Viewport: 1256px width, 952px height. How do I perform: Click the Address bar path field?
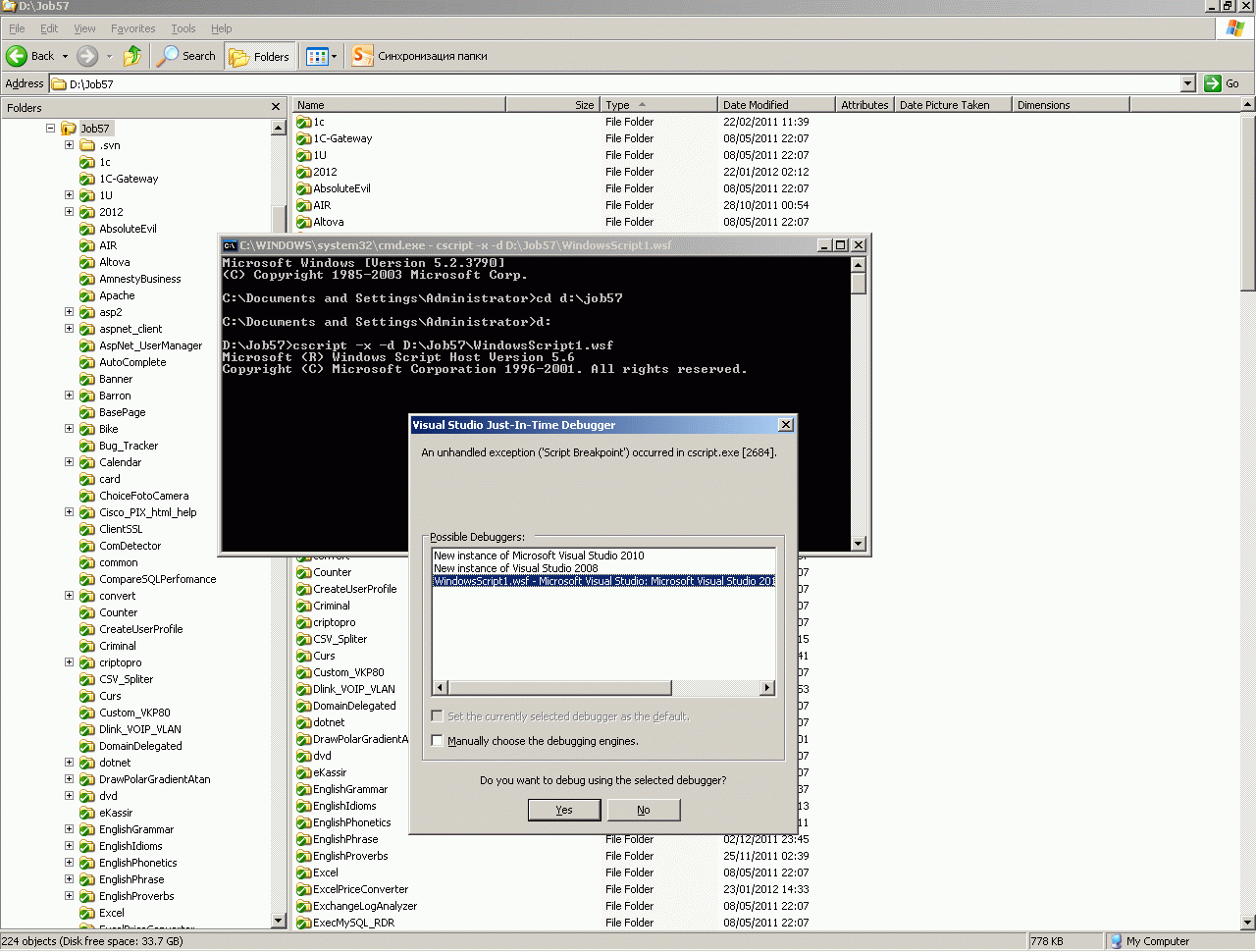click(x=615, y=83)
